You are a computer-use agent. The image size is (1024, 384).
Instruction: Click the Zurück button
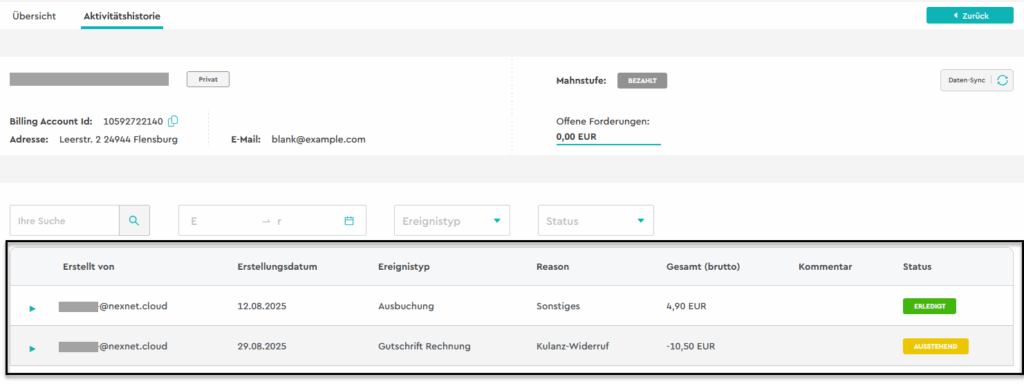point(970,16)
